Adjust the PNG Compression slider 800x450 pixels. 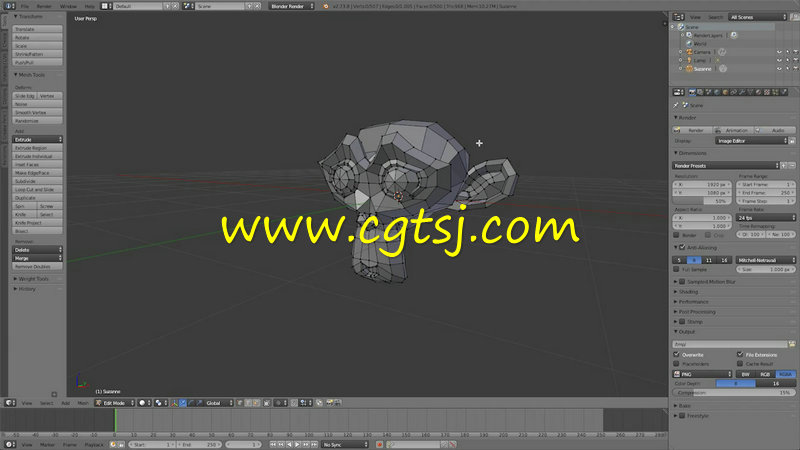[x=734, y=392]
